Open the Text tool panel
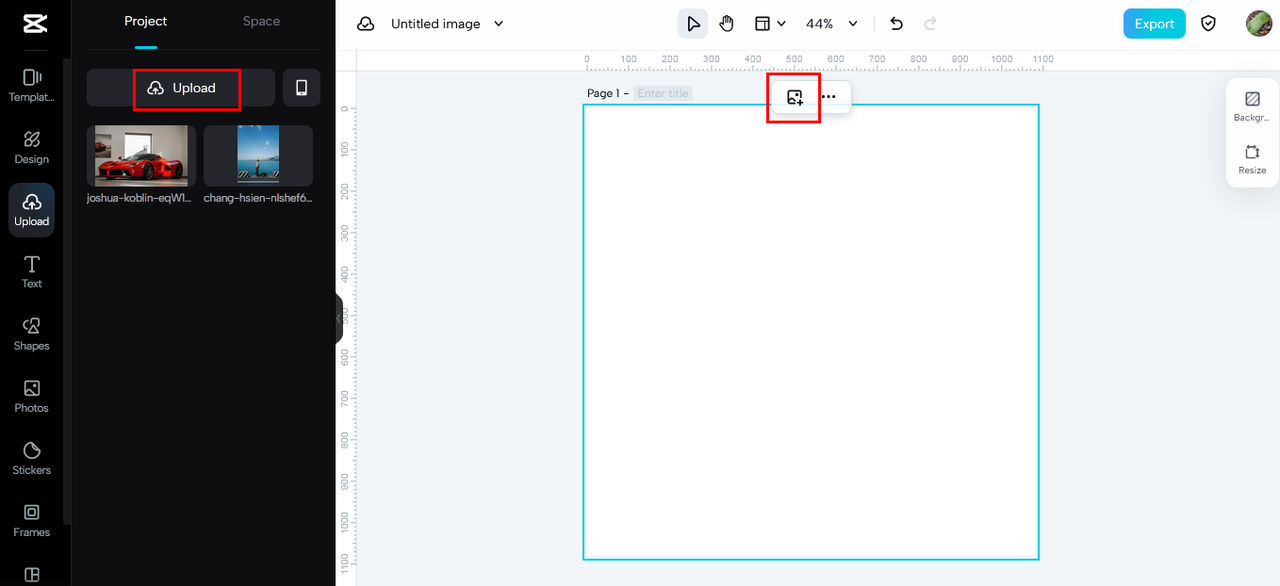The height and width of the screenshot is (586, 1280). click(x=31, y=272)
